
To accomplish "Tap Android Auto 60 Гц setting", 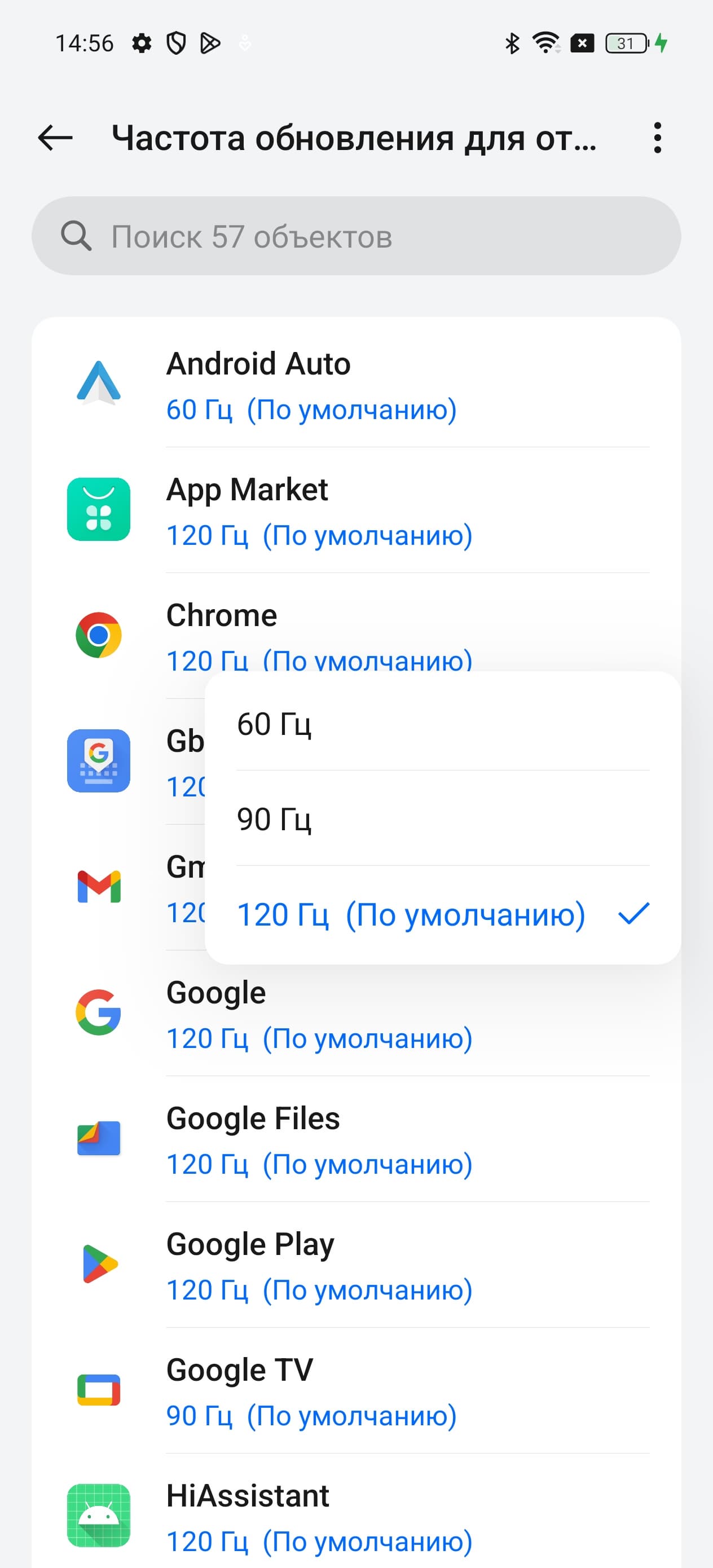I will coord(311,410).
